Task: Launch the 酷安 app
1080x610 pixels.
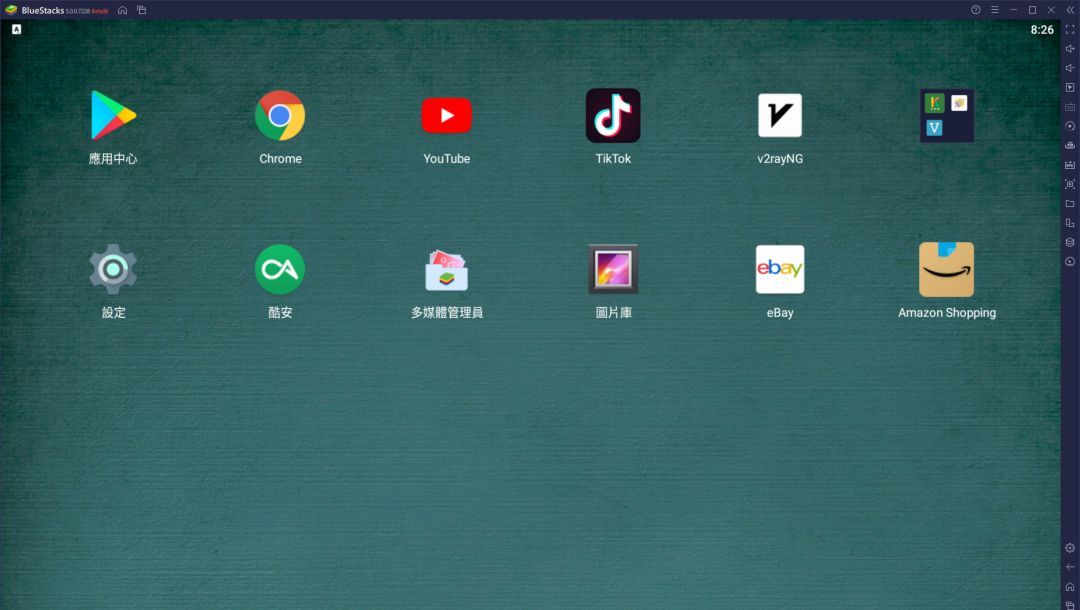Action: (280, 269)
